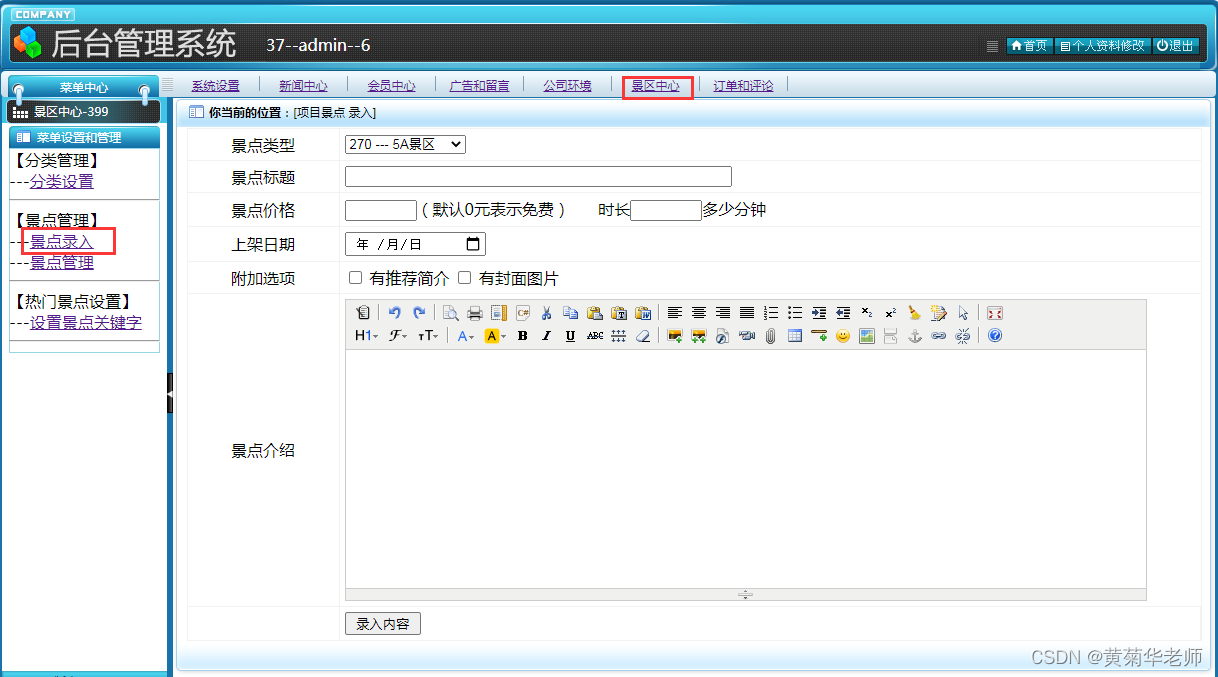Screen dimensions: 1218x677
Task: Open the 景点管理 link in the sidebar
Action: [x=61, y=262]
